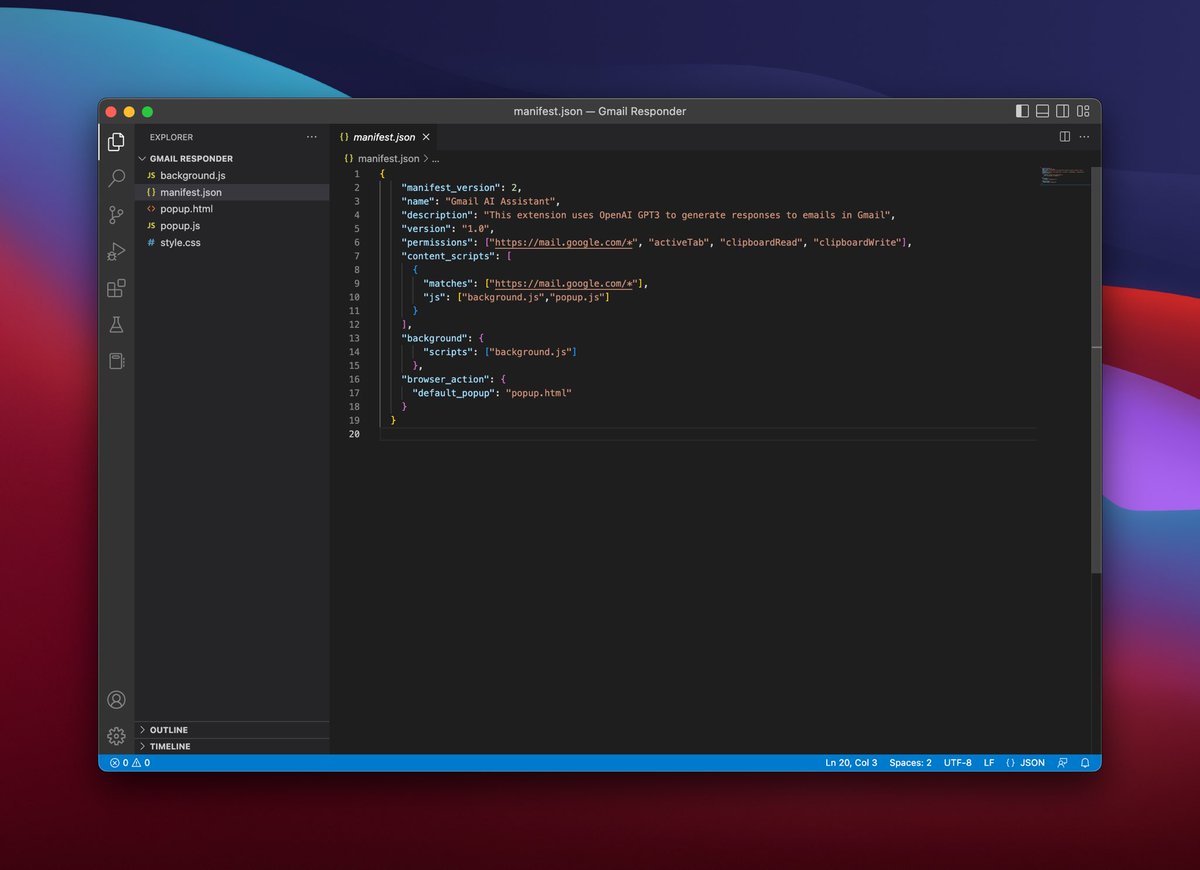Click the "browser_action" key on line 16

pyautogui.click(x=446, y=380)
